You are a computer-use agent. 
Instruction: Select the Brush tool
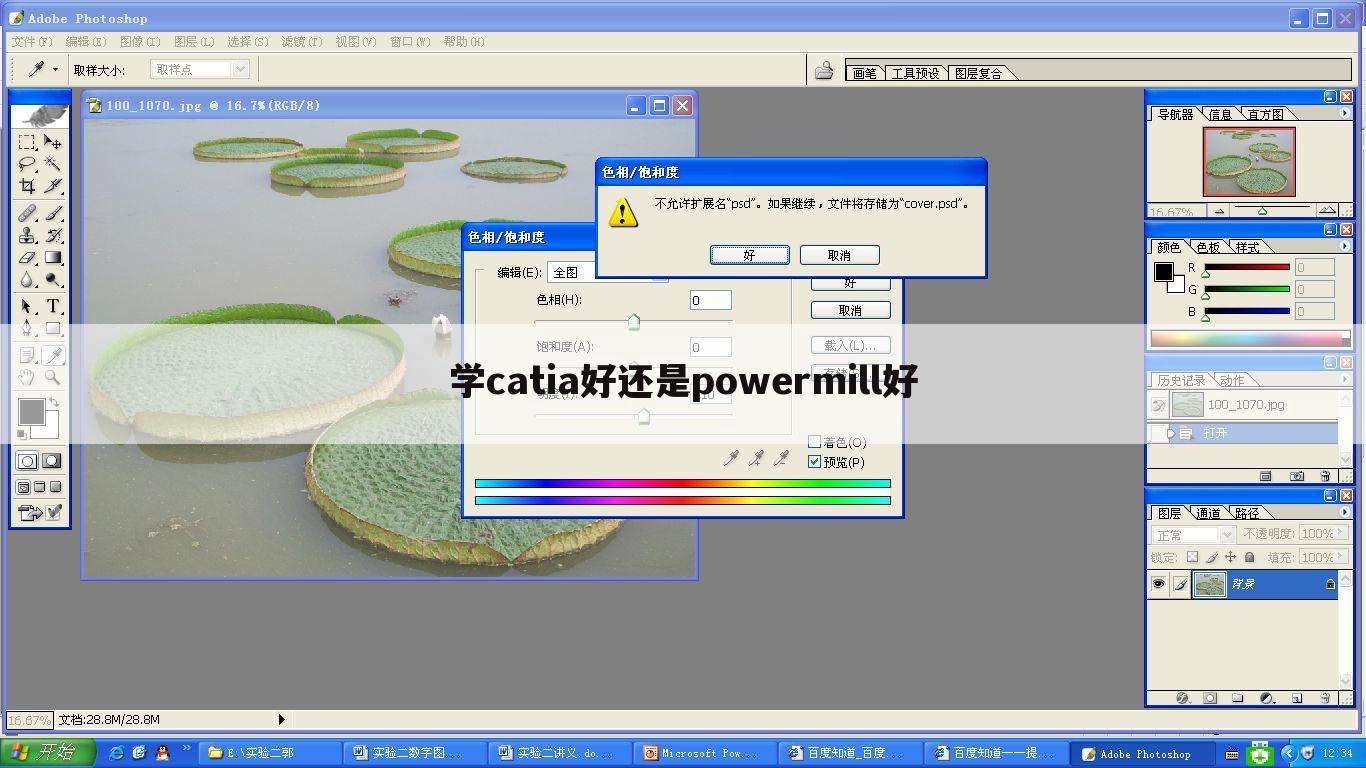click(x=53, y=213)
